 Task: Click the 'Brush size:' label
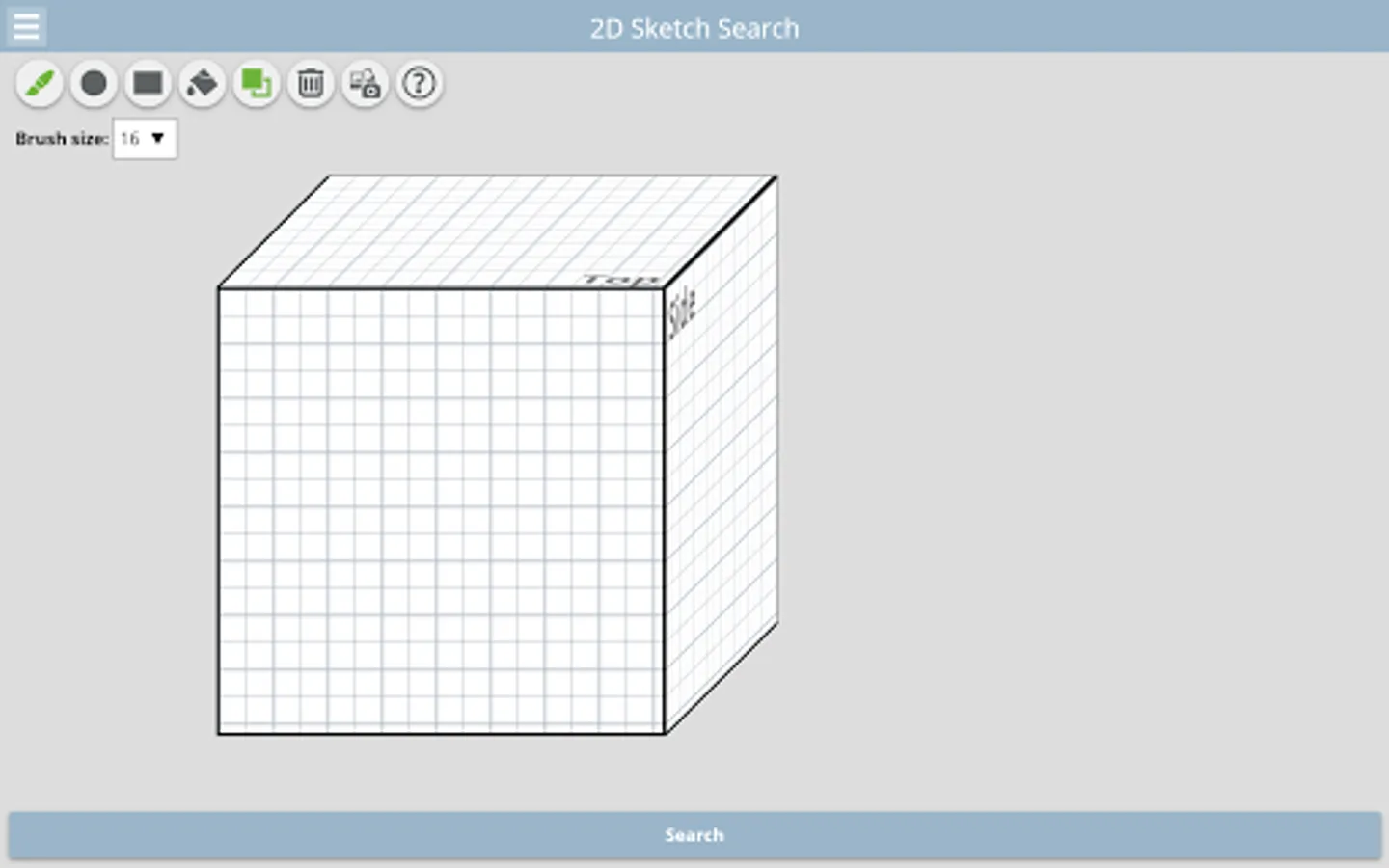(x=62, y=139)
